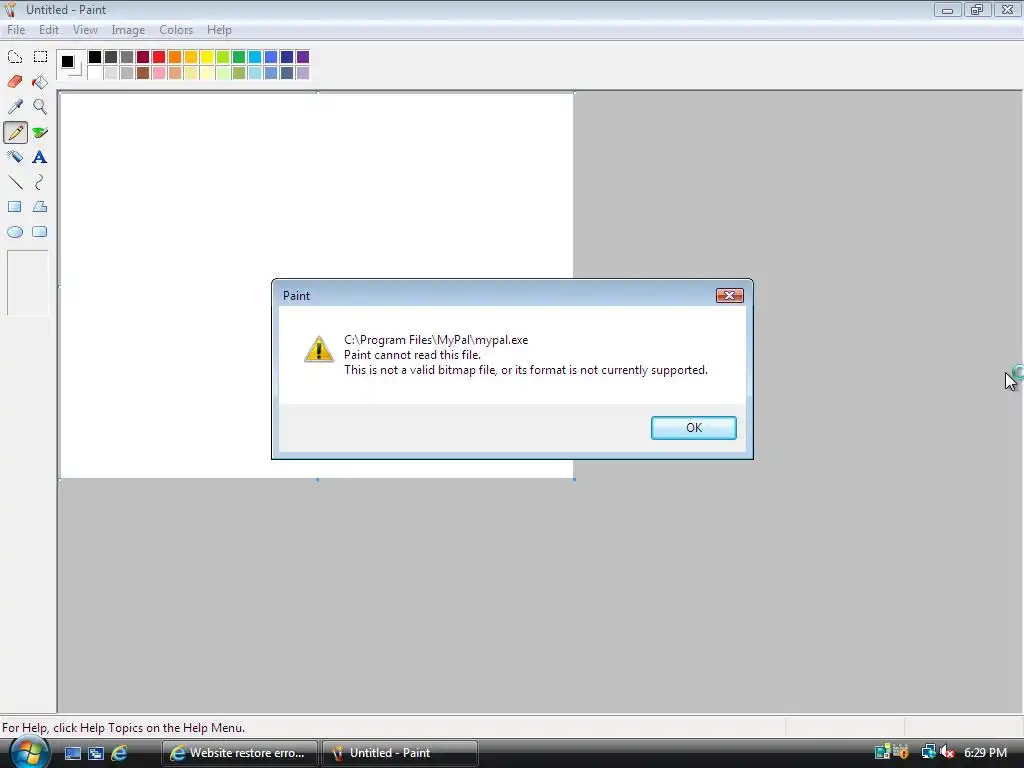Open the Image menu
The height and width of the screenshot is (768, 1024).
[x=128, y=30]
